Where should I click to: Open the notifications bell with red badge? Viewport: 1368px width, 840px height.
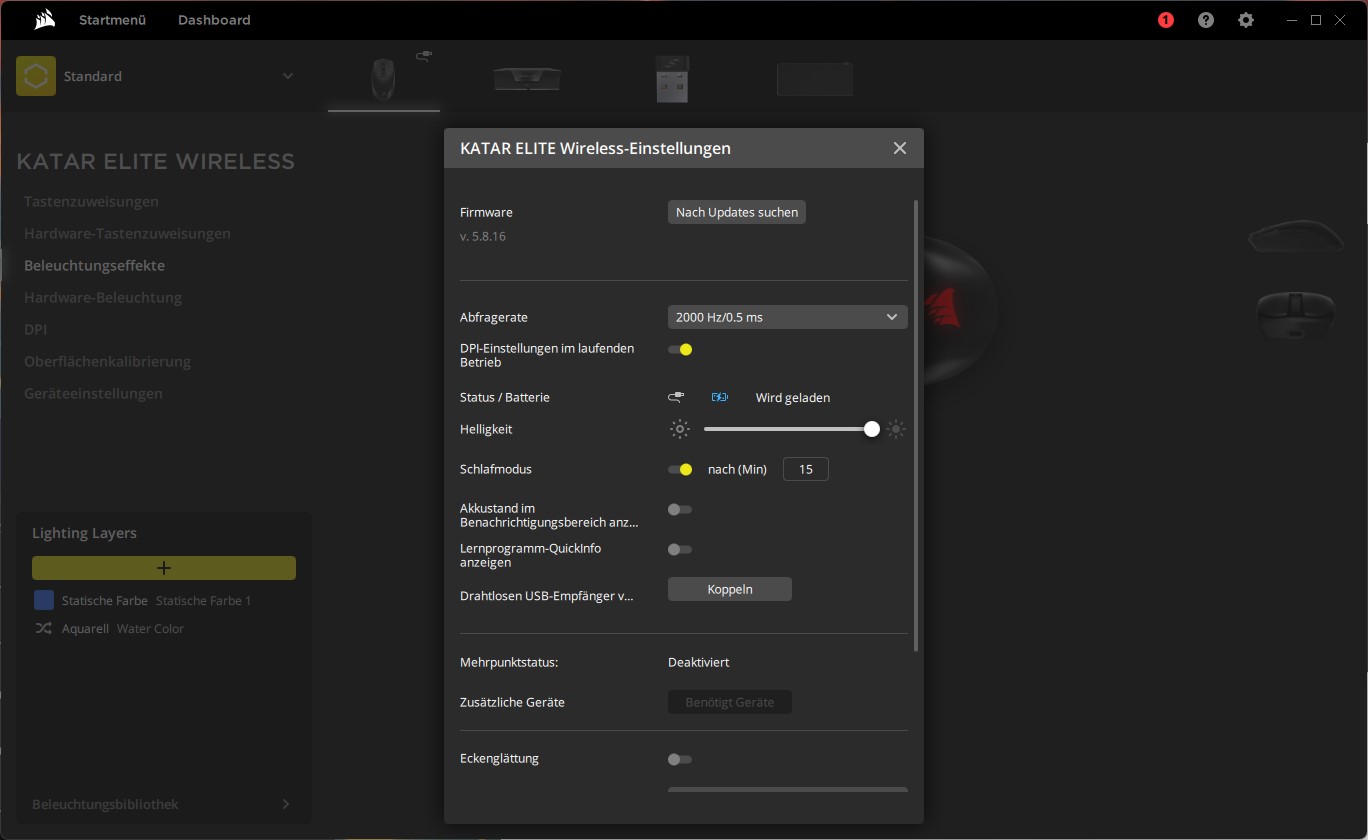coord(1165,19)
